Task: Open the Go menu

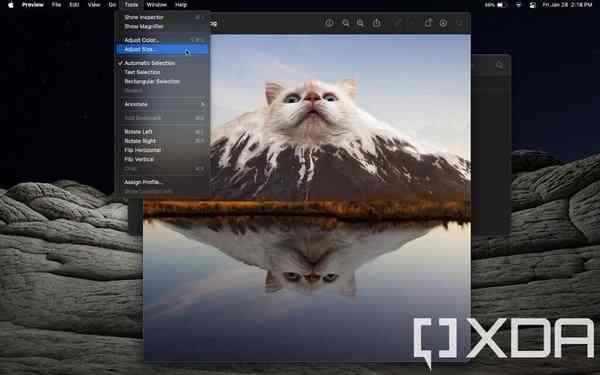Action: (x=112, y=5)
